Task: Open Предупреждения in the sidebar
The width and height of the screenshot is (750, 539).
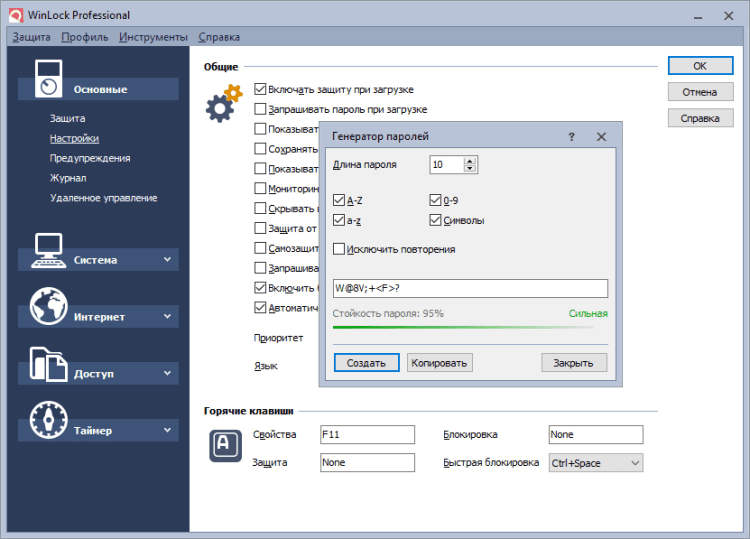Action: coord(90,158)
